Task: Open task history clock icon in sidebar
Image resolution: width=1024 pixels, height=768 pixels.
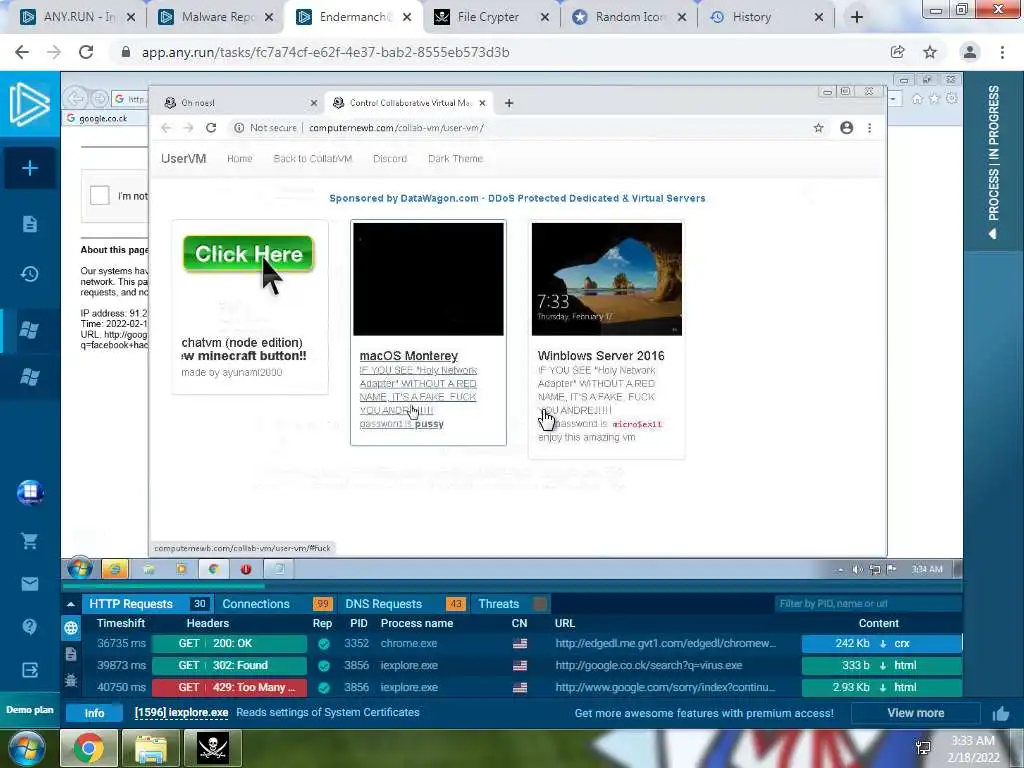Action: (29, 274)
